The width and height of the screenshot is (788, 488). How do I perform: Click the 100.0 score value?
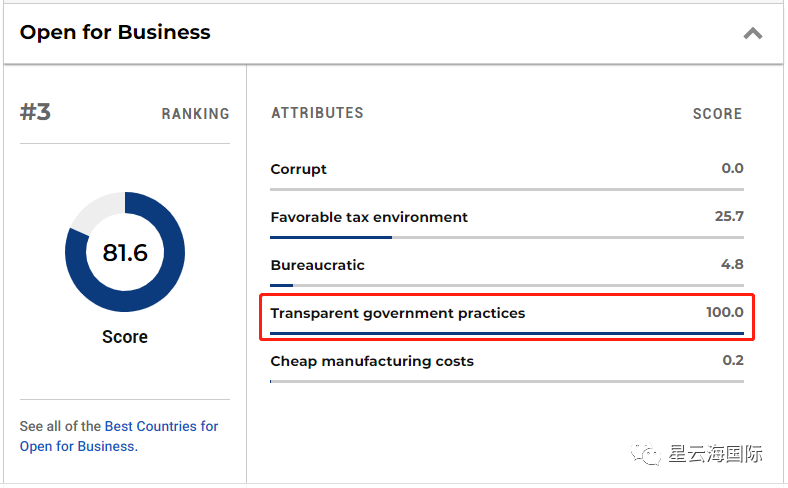click(724, 313)
